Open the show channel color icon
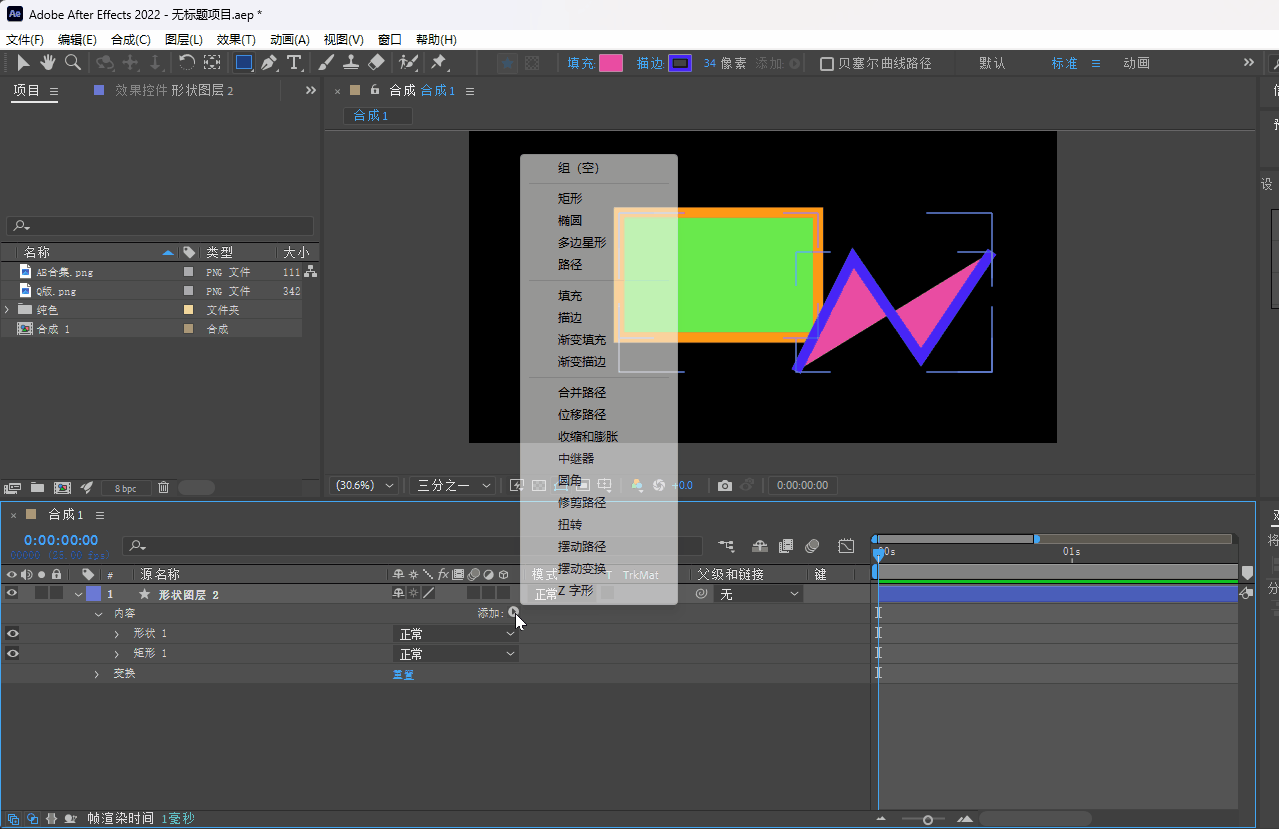1279x829 pixels. tap(636, 485)
